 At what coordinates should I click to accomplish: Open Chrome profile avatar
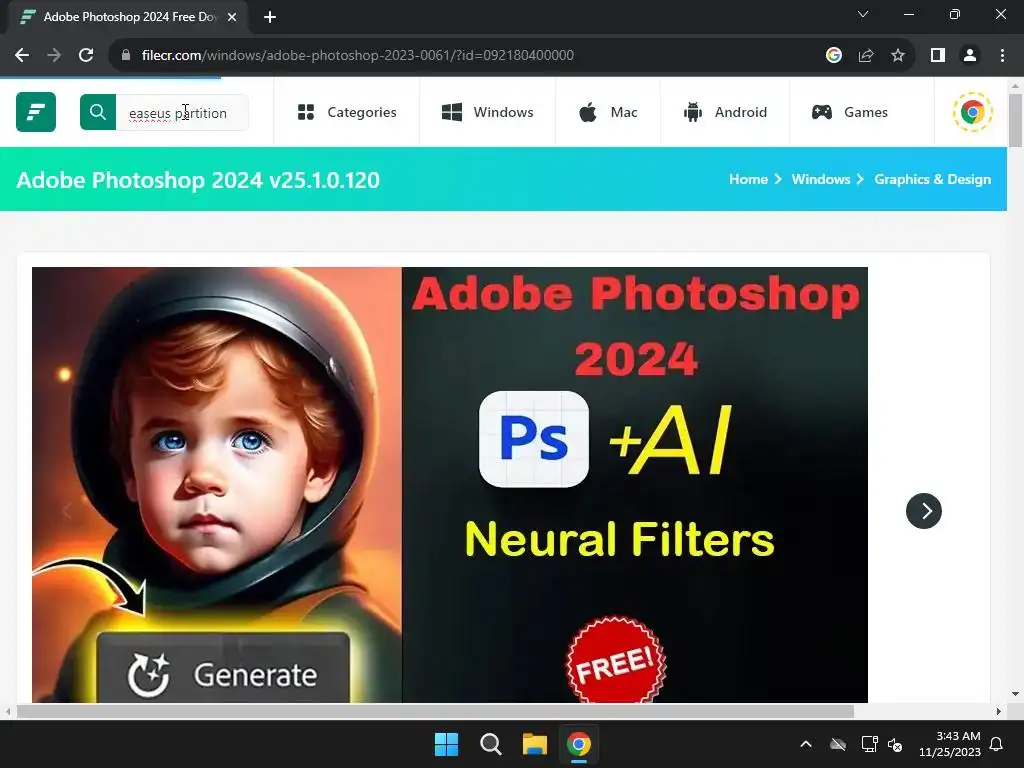[x=970, y=56]
